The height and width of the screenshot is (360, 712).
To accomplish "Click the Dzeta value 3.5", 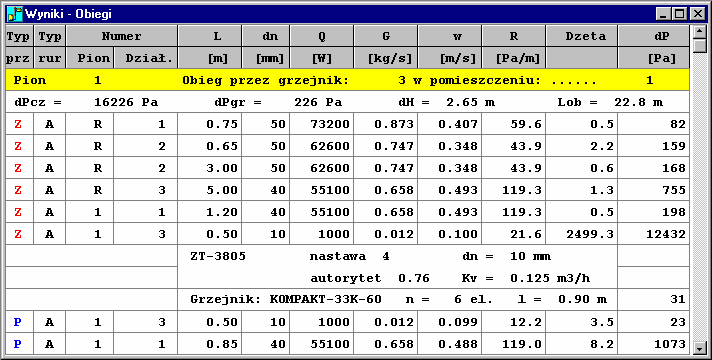I will (x=582, y=322).
